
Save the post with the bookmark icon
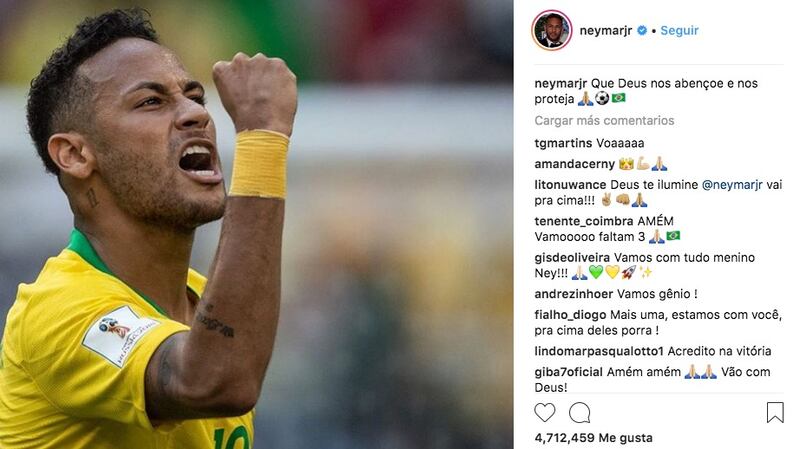click(x=775, y=412)
